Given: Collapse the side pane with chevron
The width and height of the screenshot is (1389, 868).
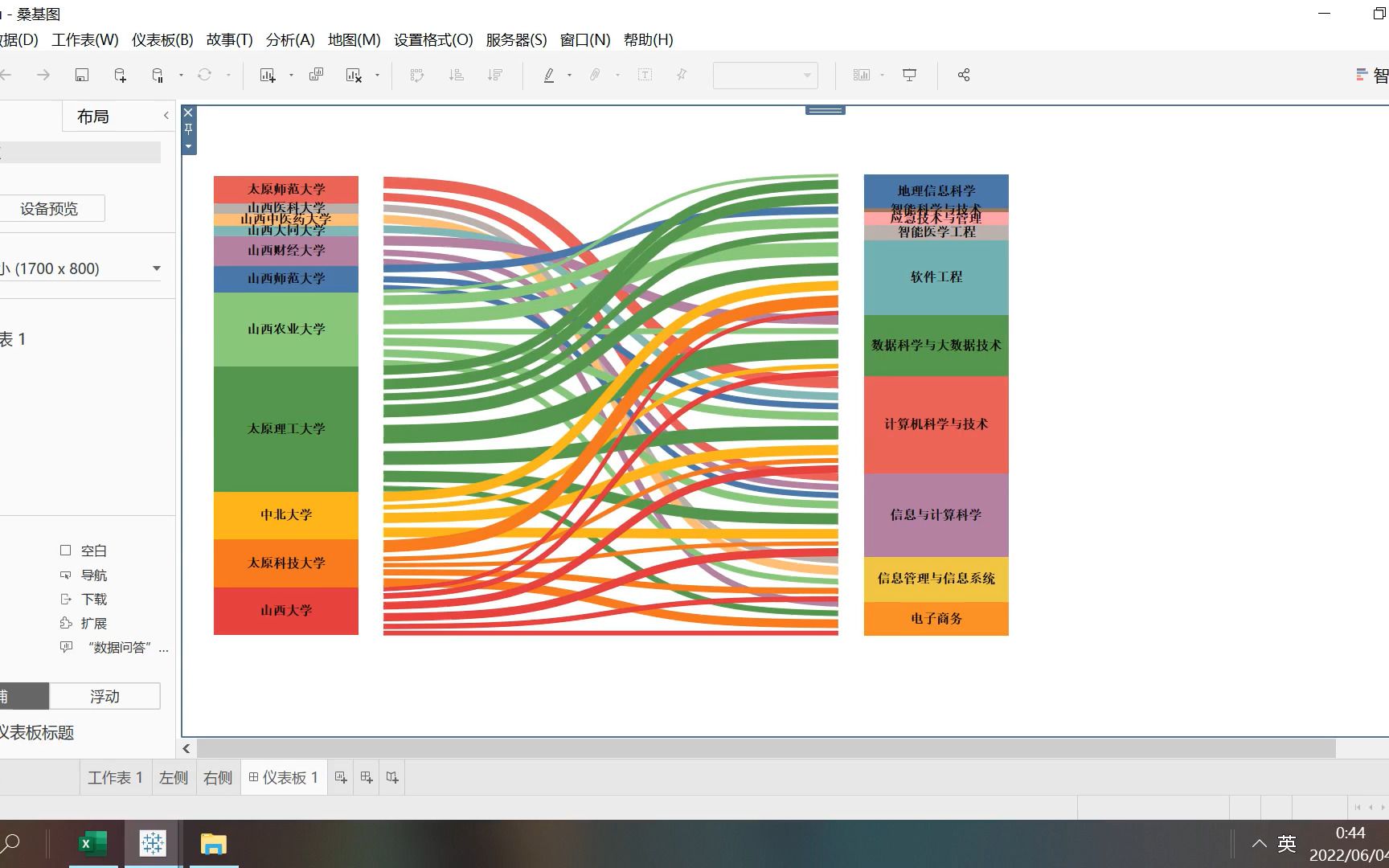Looking at the screenshot, I should 166,116.
